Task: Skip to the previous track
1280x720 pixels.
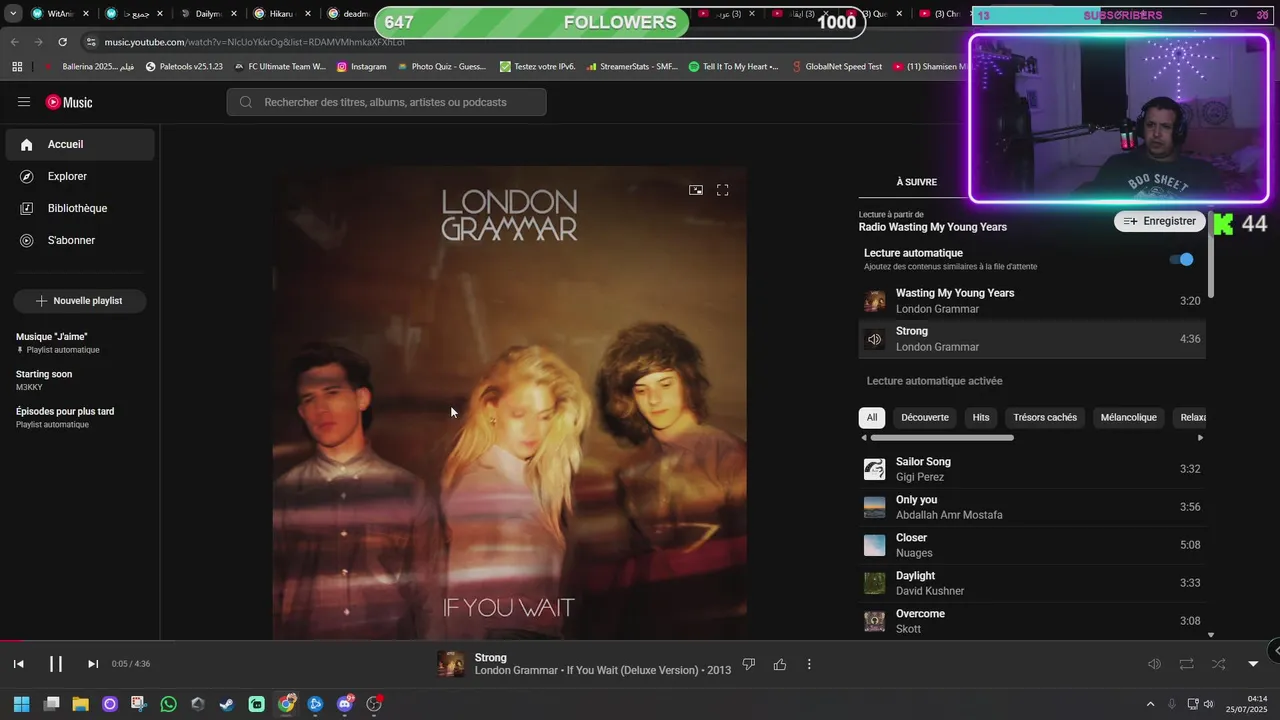Action: point(18,664)
